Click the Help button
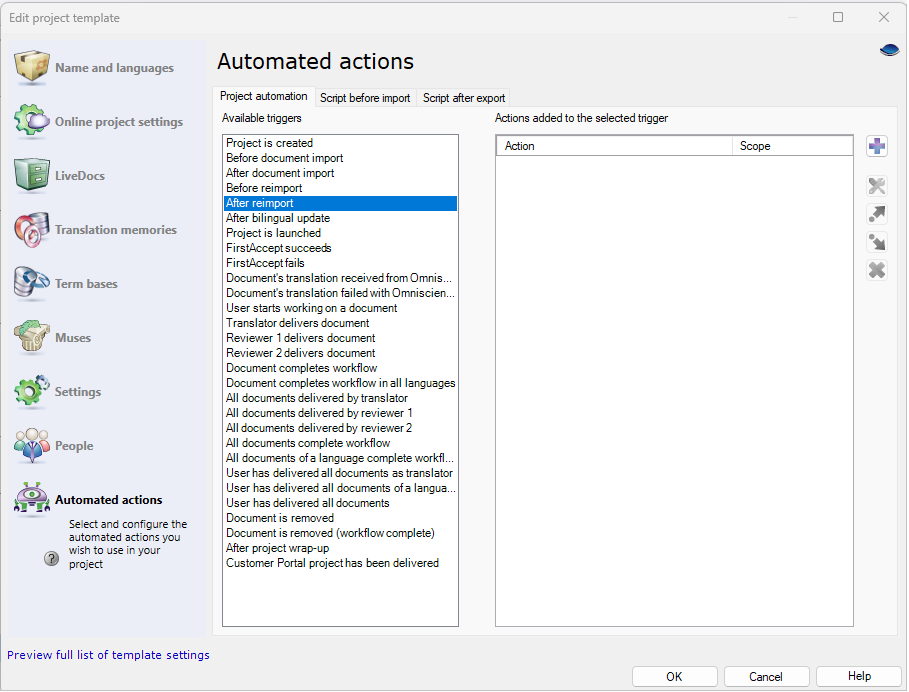Viewport: 909px width, 692px height. tap(858, 676)
